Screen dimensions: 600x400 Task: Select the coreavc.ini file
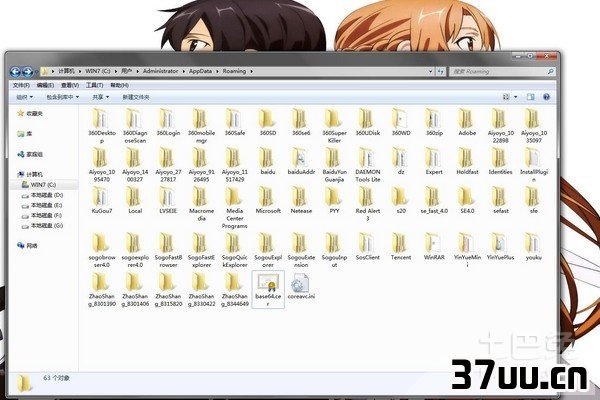(301, 286)
